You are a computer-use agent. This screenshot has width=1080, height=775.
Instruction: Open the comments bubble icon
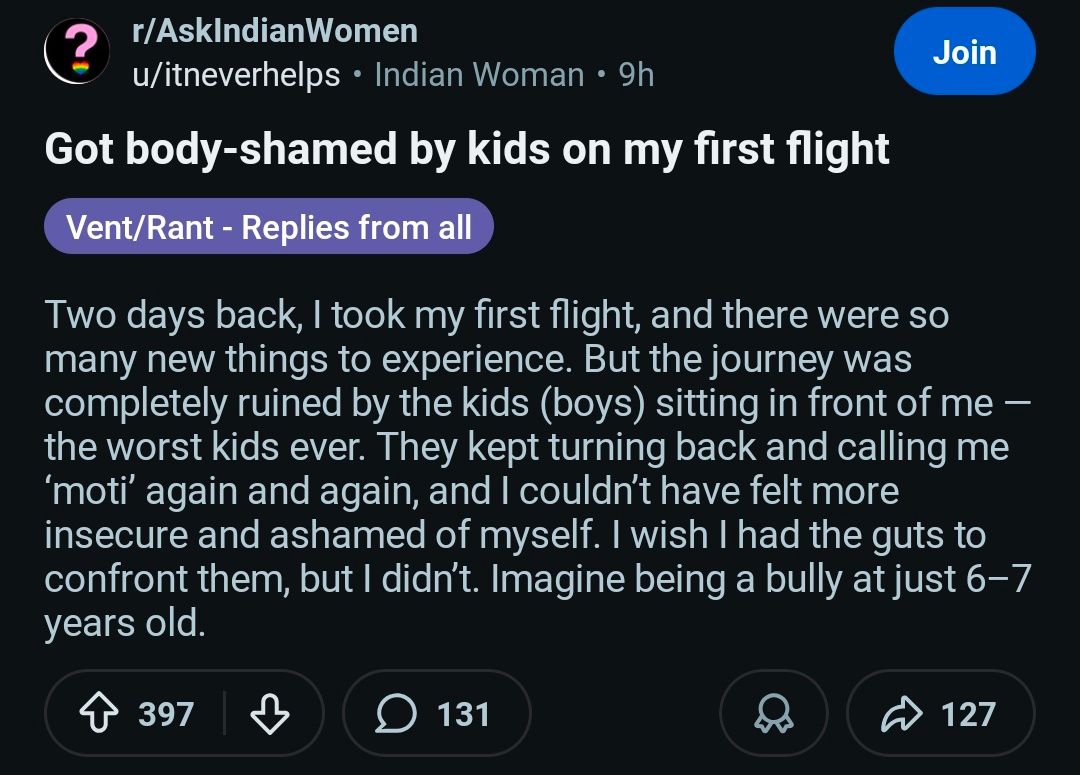point(397,714)
